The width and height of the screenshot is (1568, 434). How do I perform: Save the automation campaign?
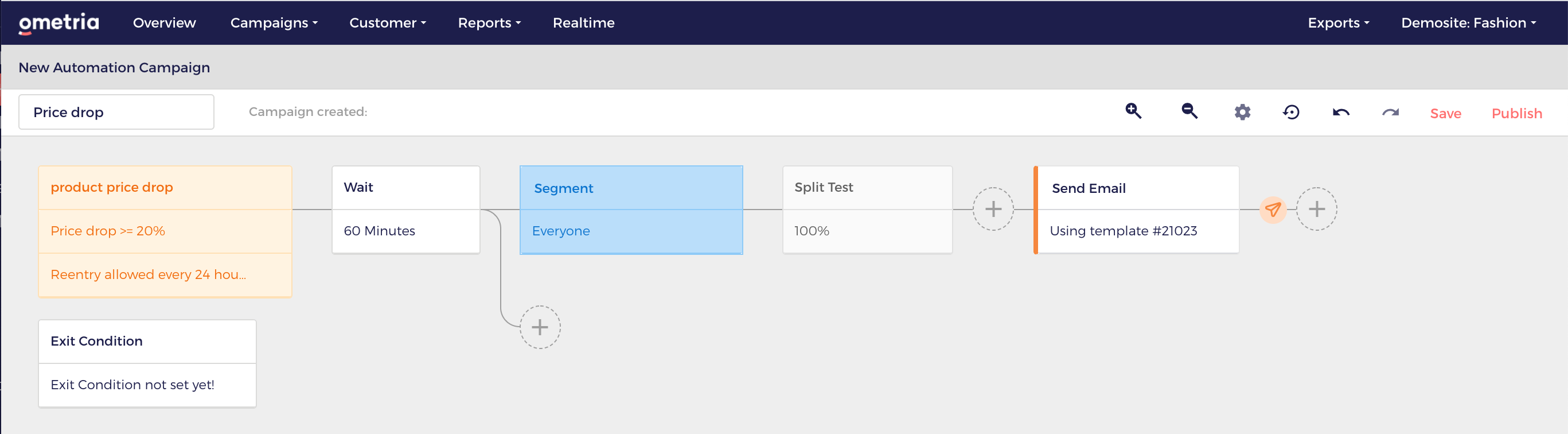(1445, 113)
